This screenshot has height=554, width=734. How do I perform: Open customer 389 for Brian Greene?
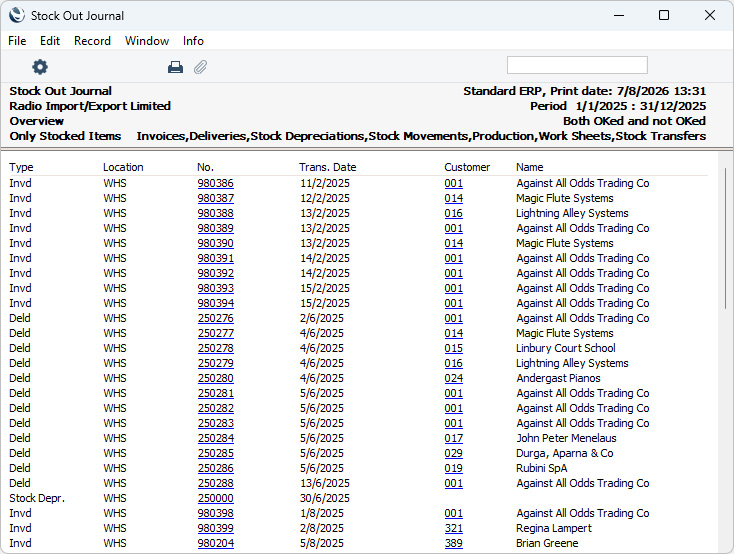(454, 543)
